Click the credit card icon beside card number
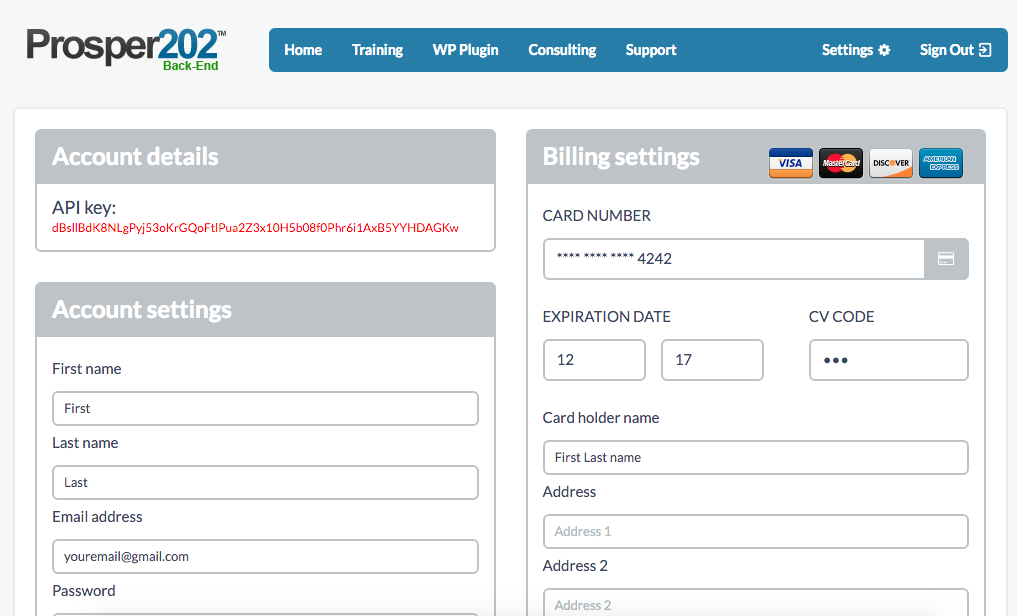This screenshot has height=616, width=1017. 946,259
